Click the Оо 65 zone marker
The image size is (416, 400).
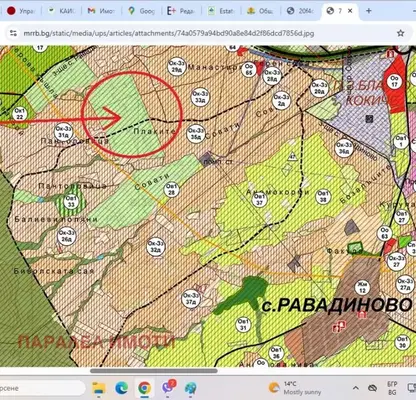[x=249, y=69]
